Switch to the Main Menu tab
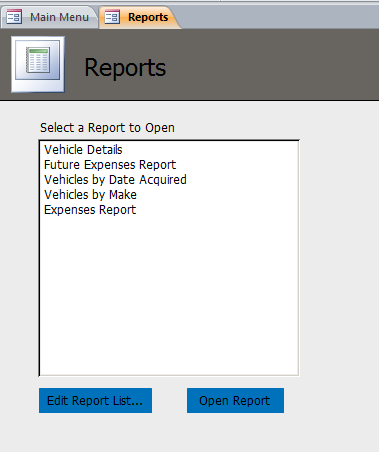This screenshot has width=379, height=452. [x=49, y=17]
